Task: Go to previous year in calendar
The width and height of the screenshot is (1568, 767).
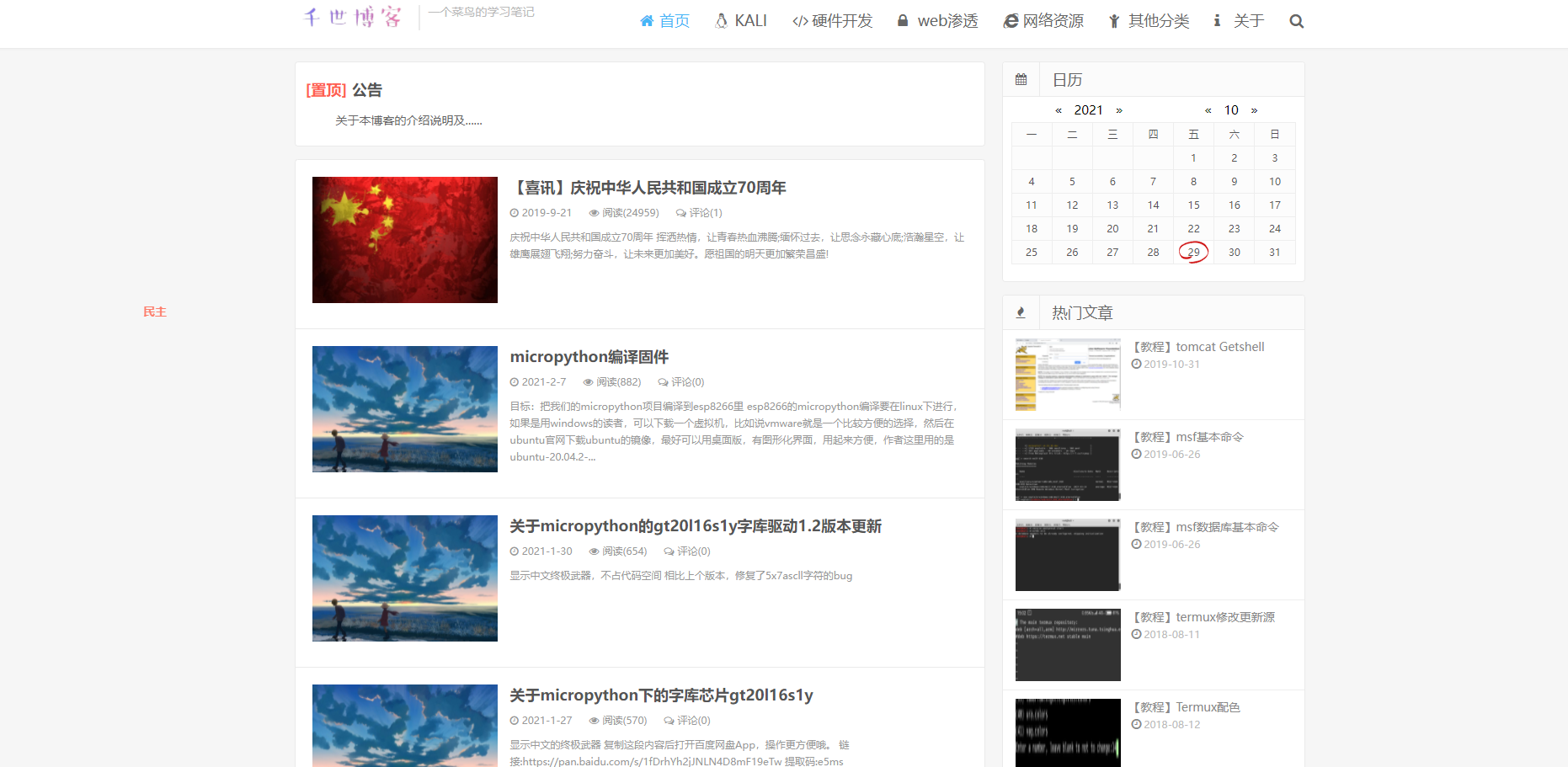Action: coord(1059,110)
